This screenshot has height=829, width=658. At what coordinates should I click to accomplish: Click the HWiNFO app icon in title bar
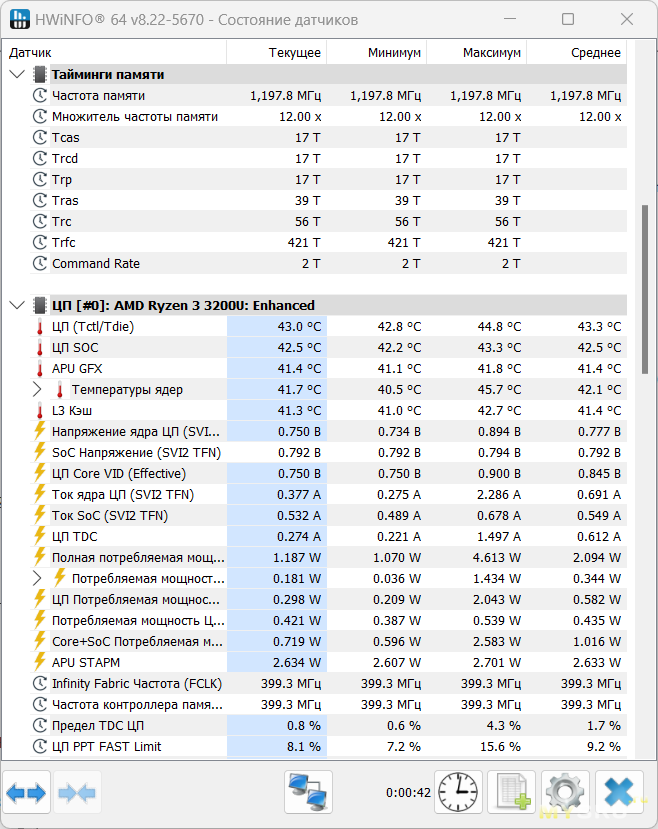point(20,20)
